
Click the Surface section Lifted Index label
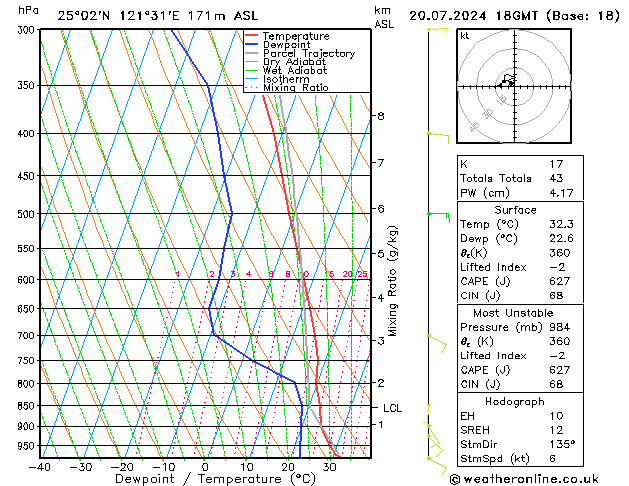pyautogui.click(x=493, y=267)
